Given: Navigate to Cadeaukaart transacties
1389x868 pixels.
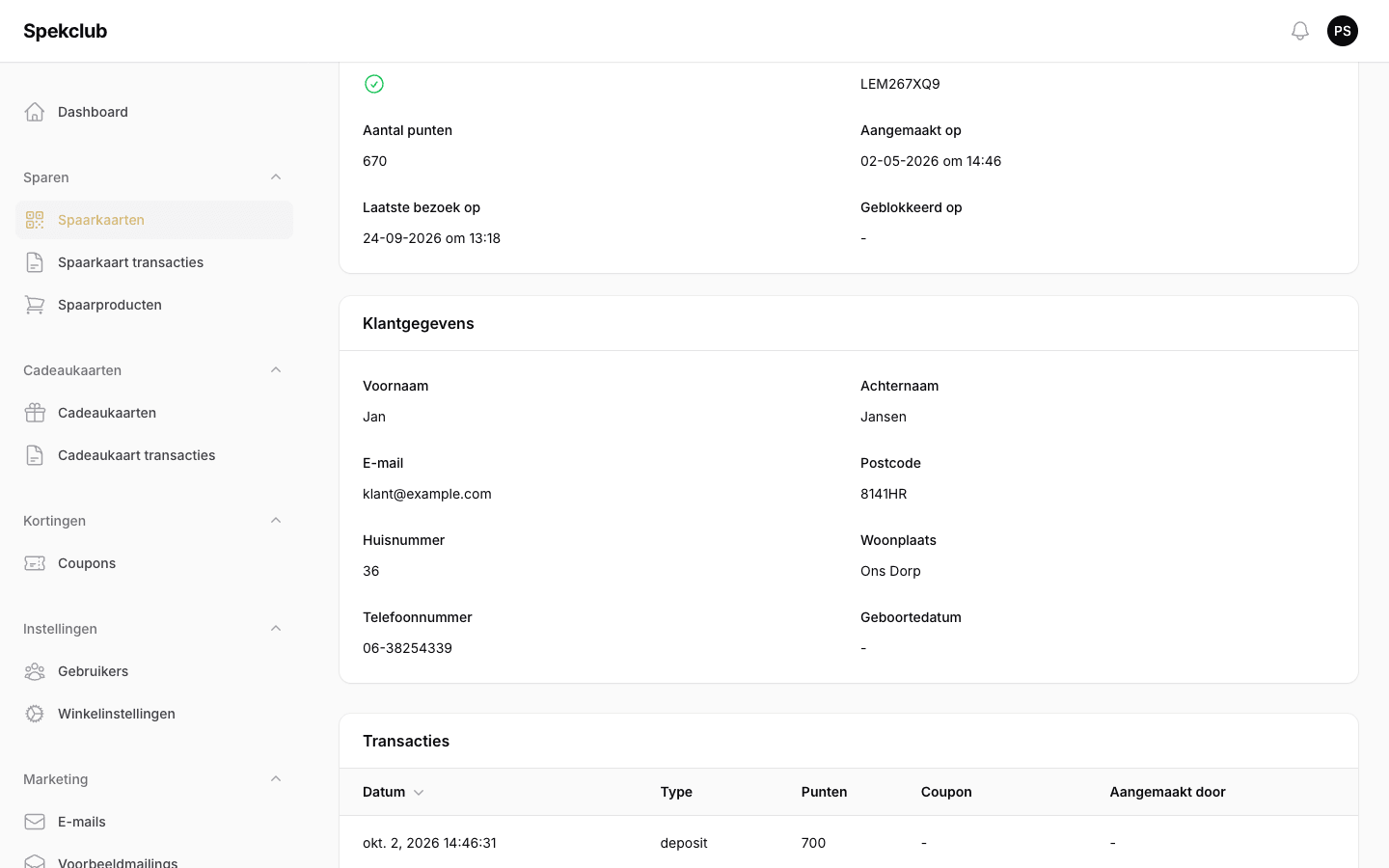Looking at the screenshot, I should [x=154, y=455].
